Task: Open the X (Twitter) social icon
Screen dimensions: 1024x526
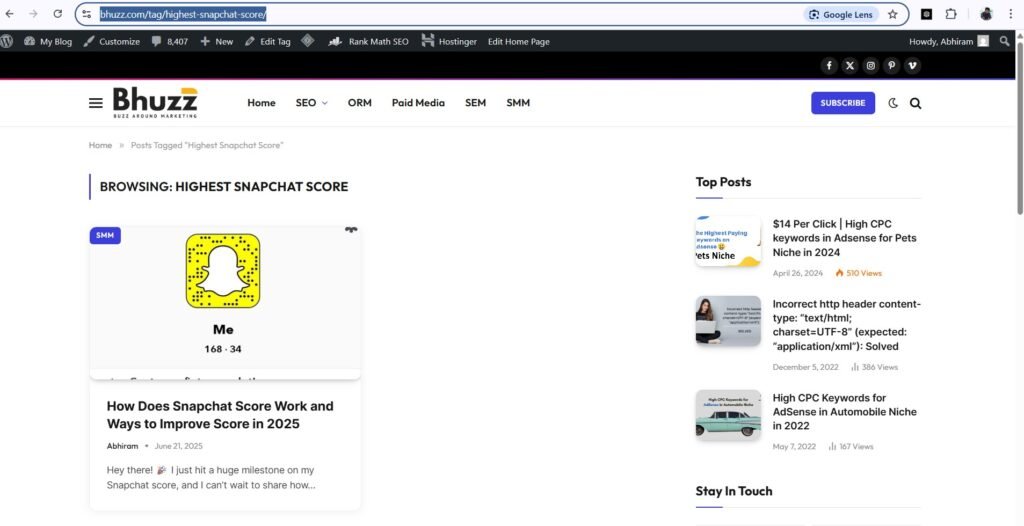Action: point(850,65)
